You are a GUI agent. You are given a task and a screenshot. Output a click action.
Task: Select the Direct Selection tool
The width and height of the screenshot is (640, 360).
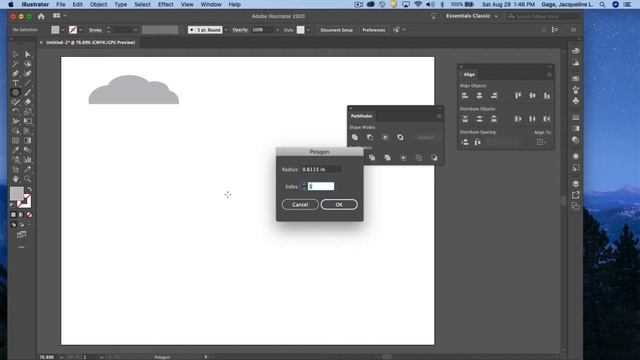[28, 54]
